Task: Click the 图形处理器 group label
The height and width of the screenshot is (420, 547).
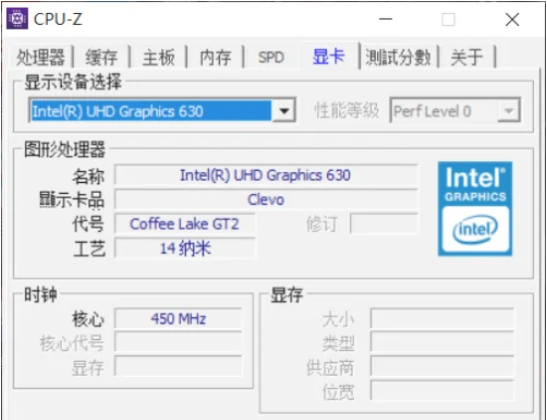Action: (x=65, y=149)
